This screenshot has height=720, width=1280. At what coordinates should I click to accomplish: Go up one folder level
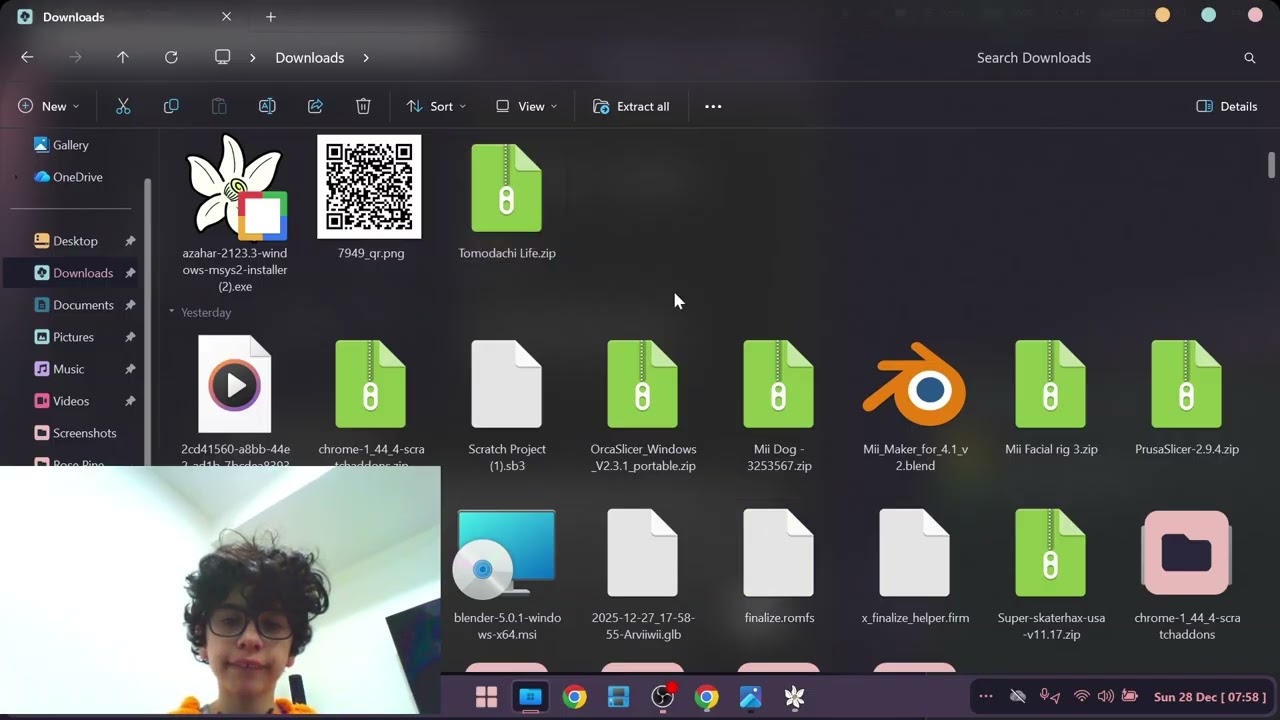[123, 57]
